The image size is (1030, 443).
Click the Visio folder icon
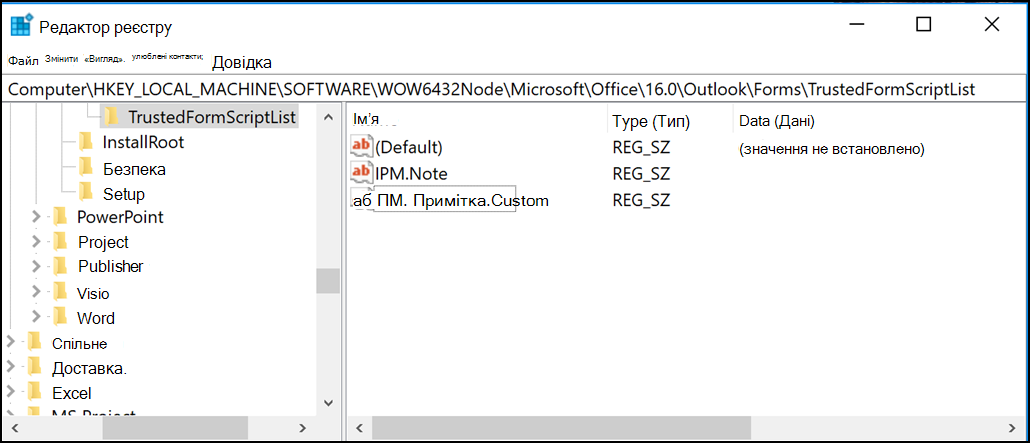click(60, 292)
